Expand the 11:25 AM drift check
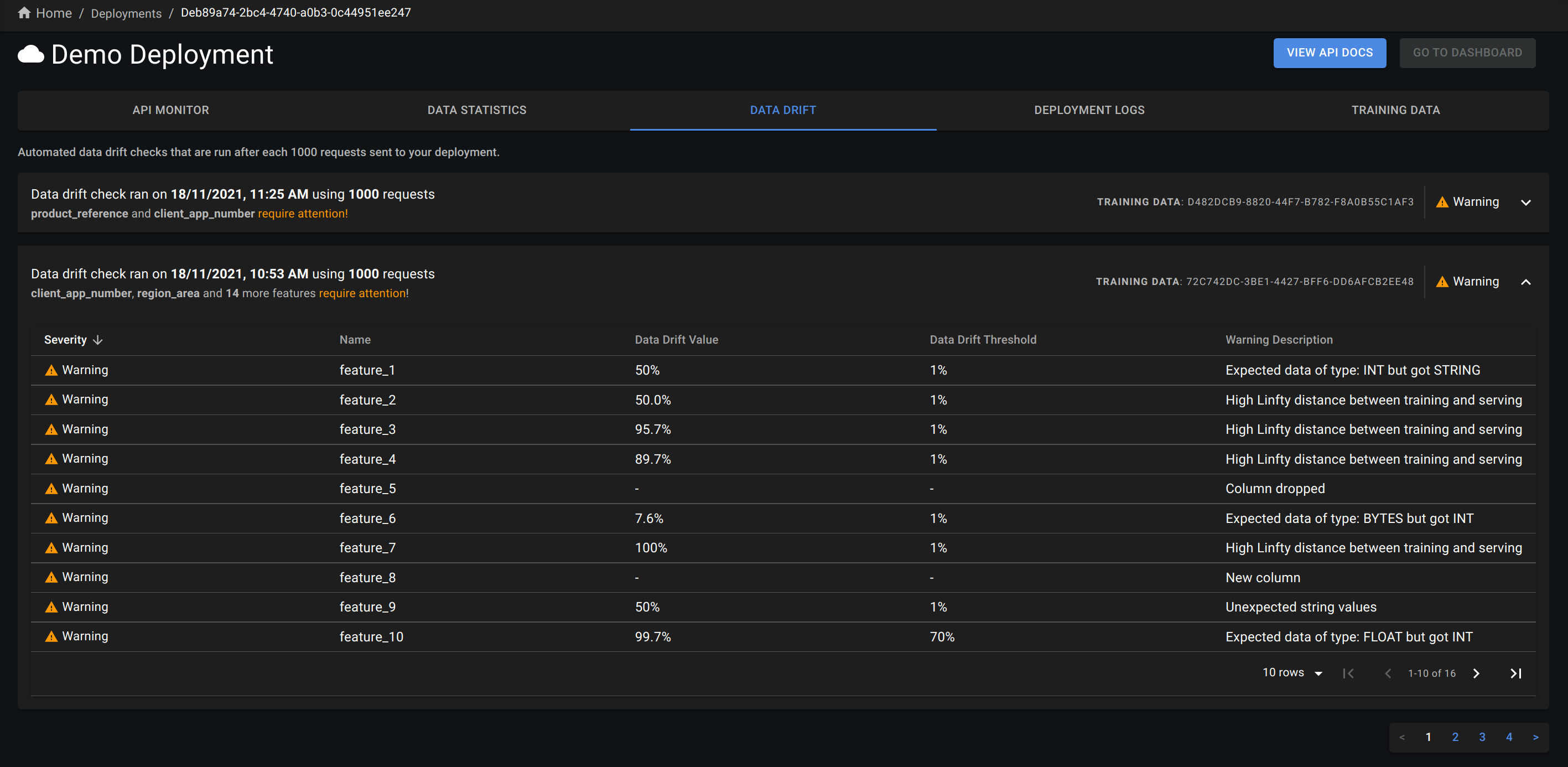Viewport: 1568px width, 767px height. pos(1526,202)
